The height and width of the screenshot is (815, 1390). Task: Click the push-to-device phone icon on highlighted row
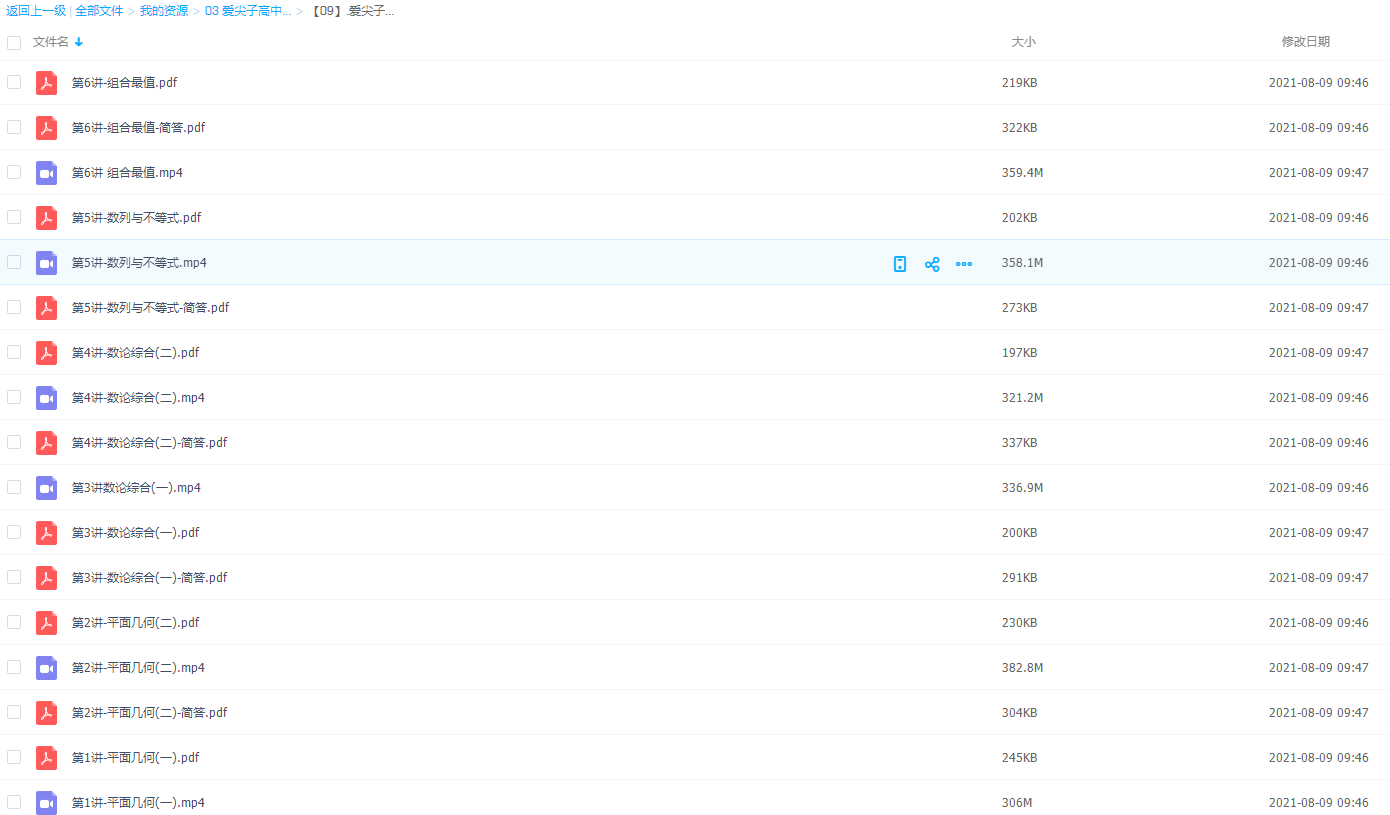[900, 264]
